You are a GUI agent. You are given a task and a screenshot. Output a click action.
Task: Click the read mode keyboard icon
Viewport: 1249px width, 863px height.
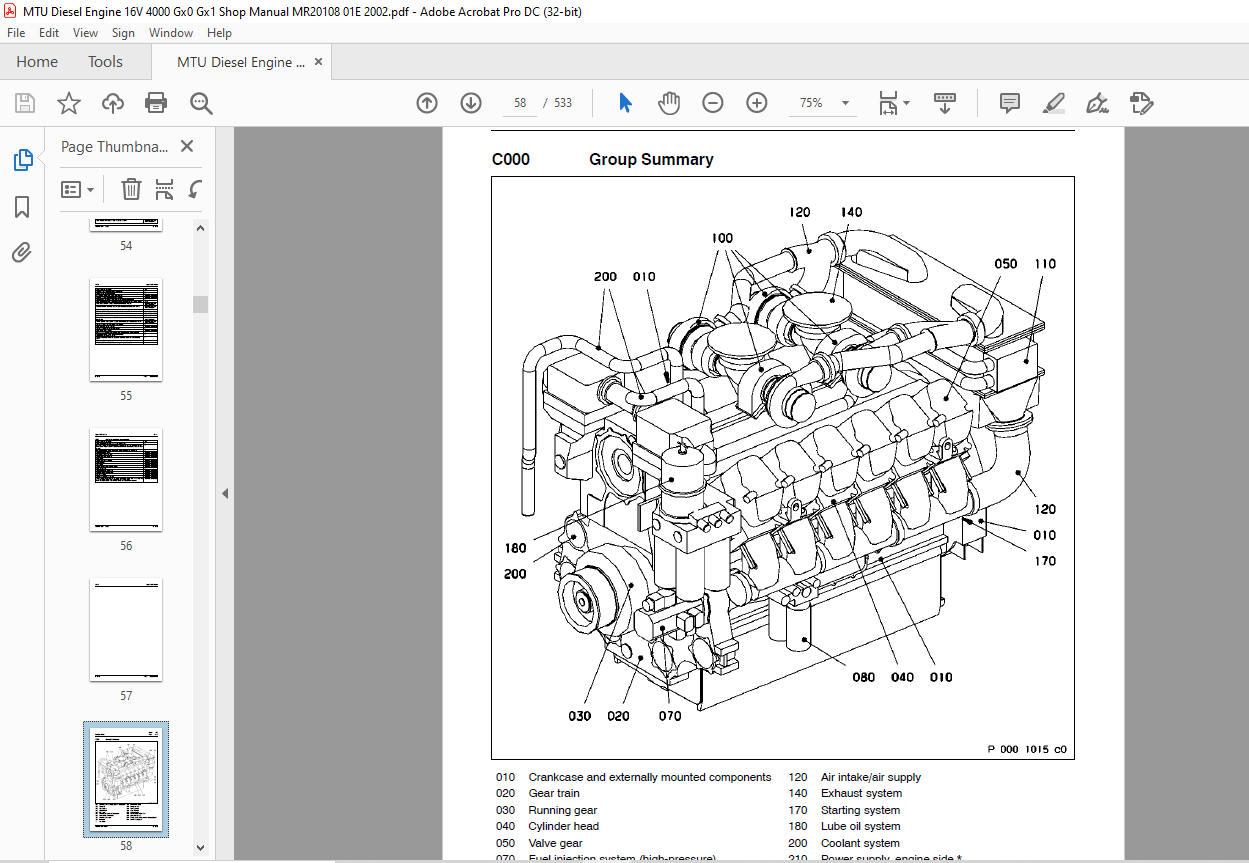pyautogui.click(x=945, y=103)
